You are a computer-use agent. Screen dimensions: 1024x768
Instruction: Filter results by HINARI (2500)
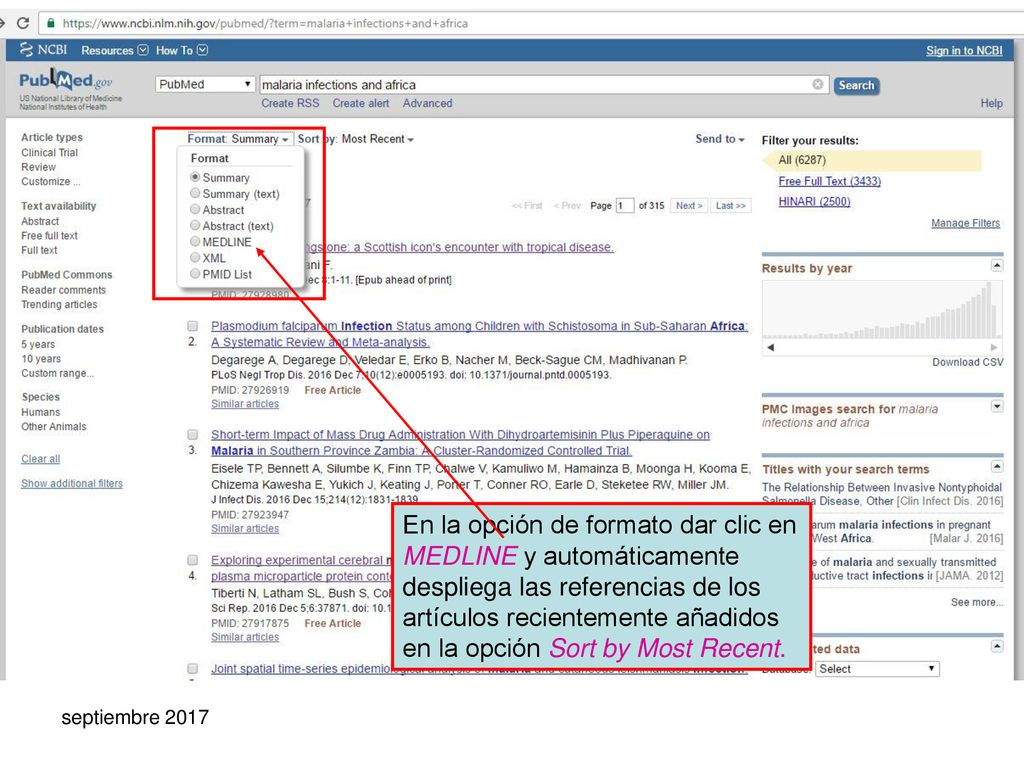pyautogui.click(x=814, y=201)
